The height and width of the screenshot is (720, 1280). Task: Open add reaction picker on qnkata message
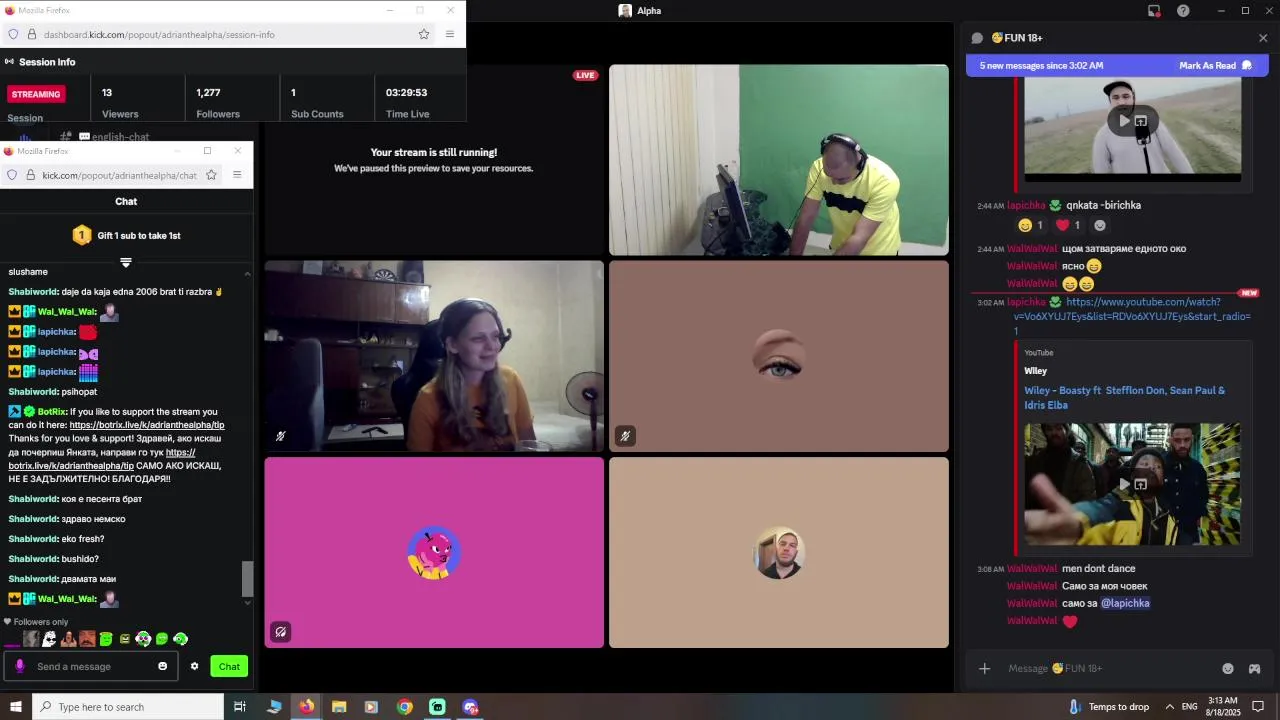pos(1100,225)
